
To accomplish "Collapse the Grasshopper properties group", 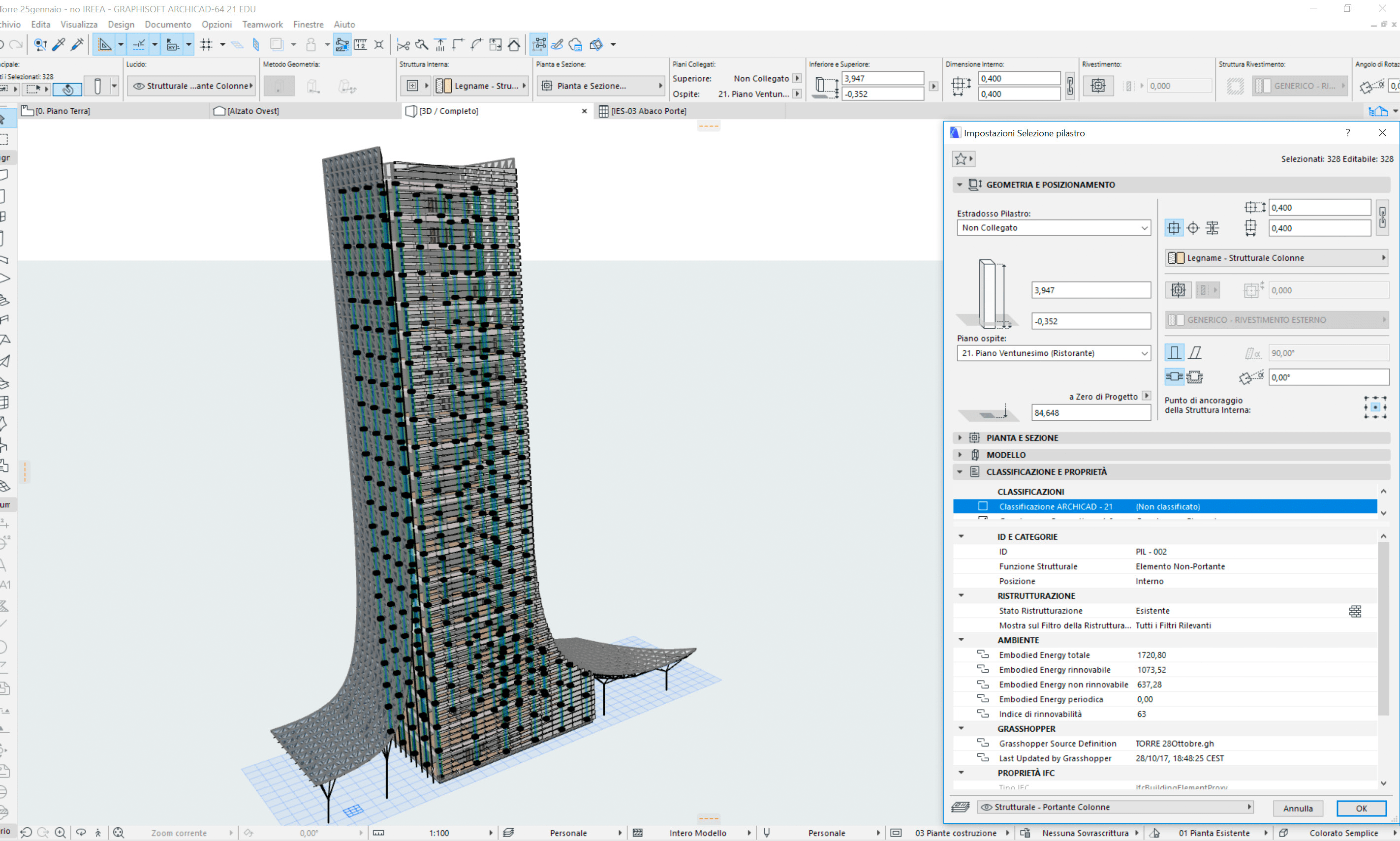I will 962,728.
